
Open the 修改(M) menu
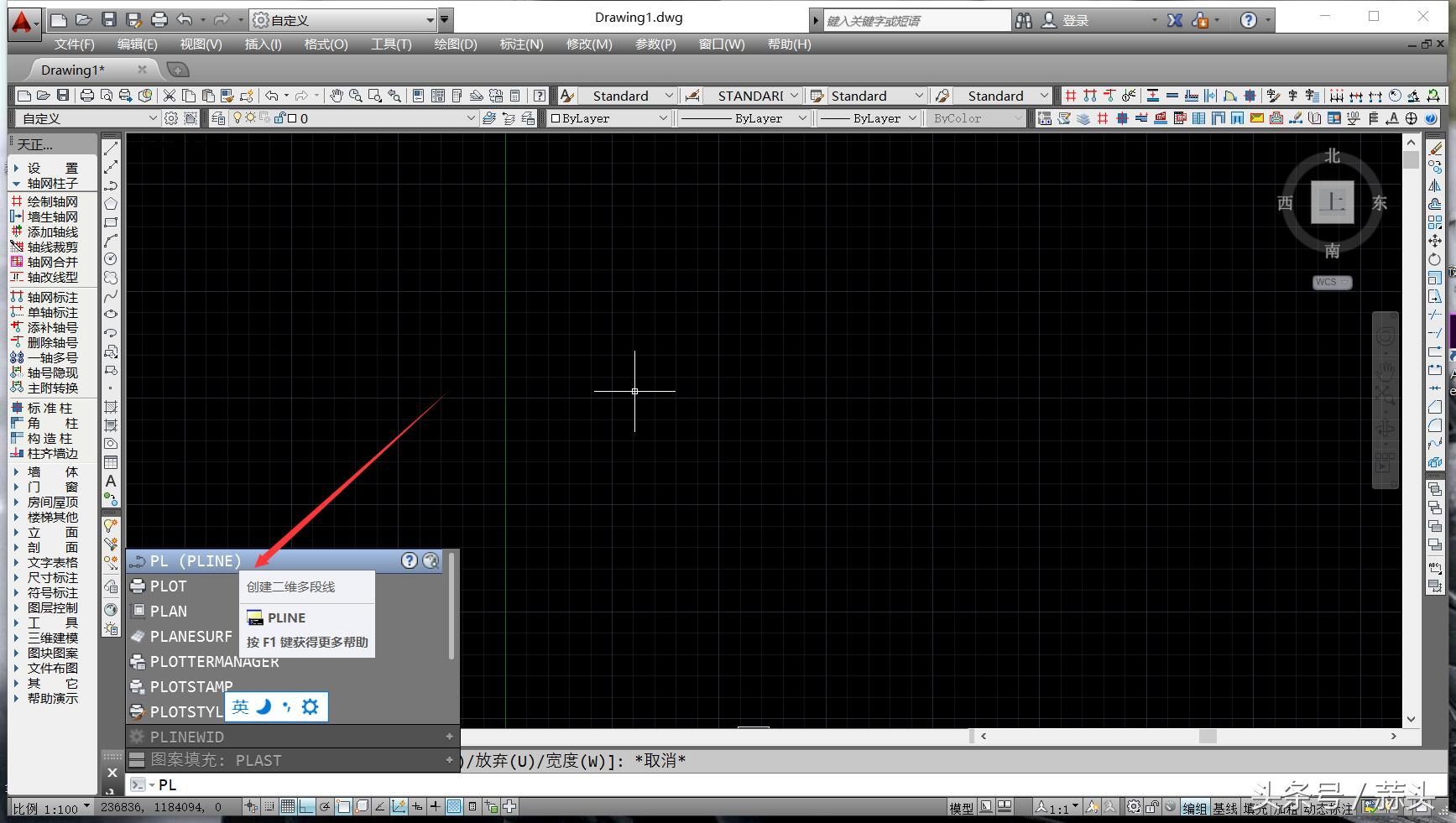589,44
